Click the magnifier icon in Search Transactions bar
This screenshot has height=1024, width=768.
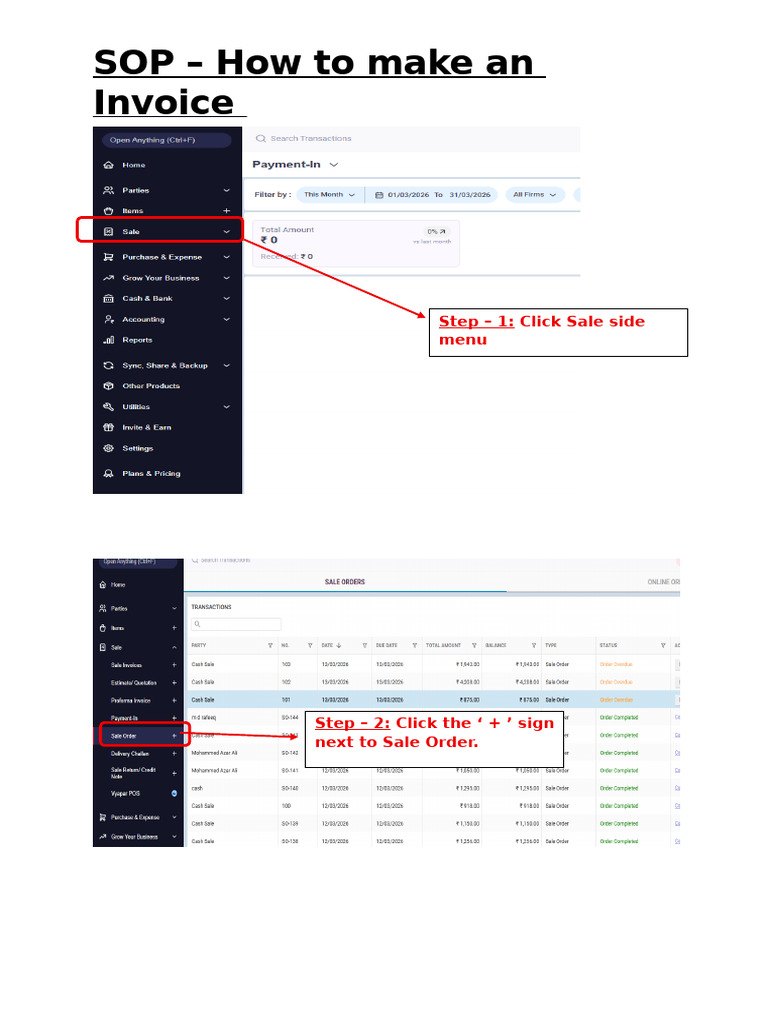click(x=261, y=138)
